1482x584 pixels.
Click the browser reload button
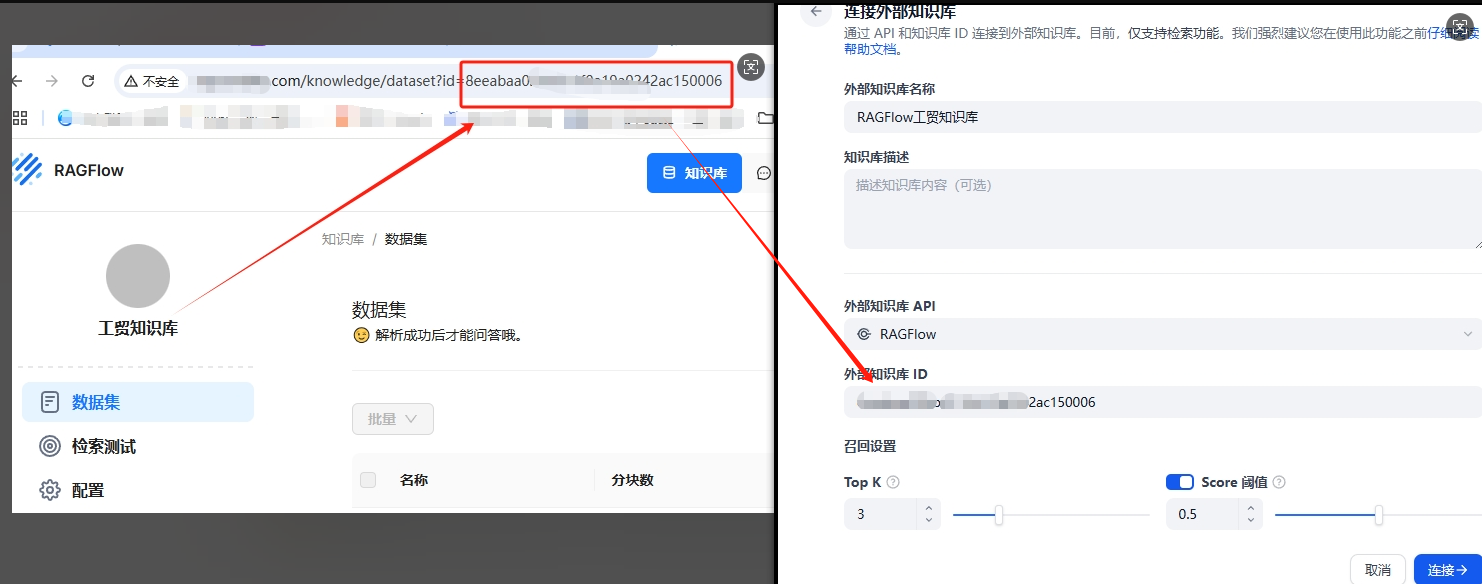pos(88,81)
